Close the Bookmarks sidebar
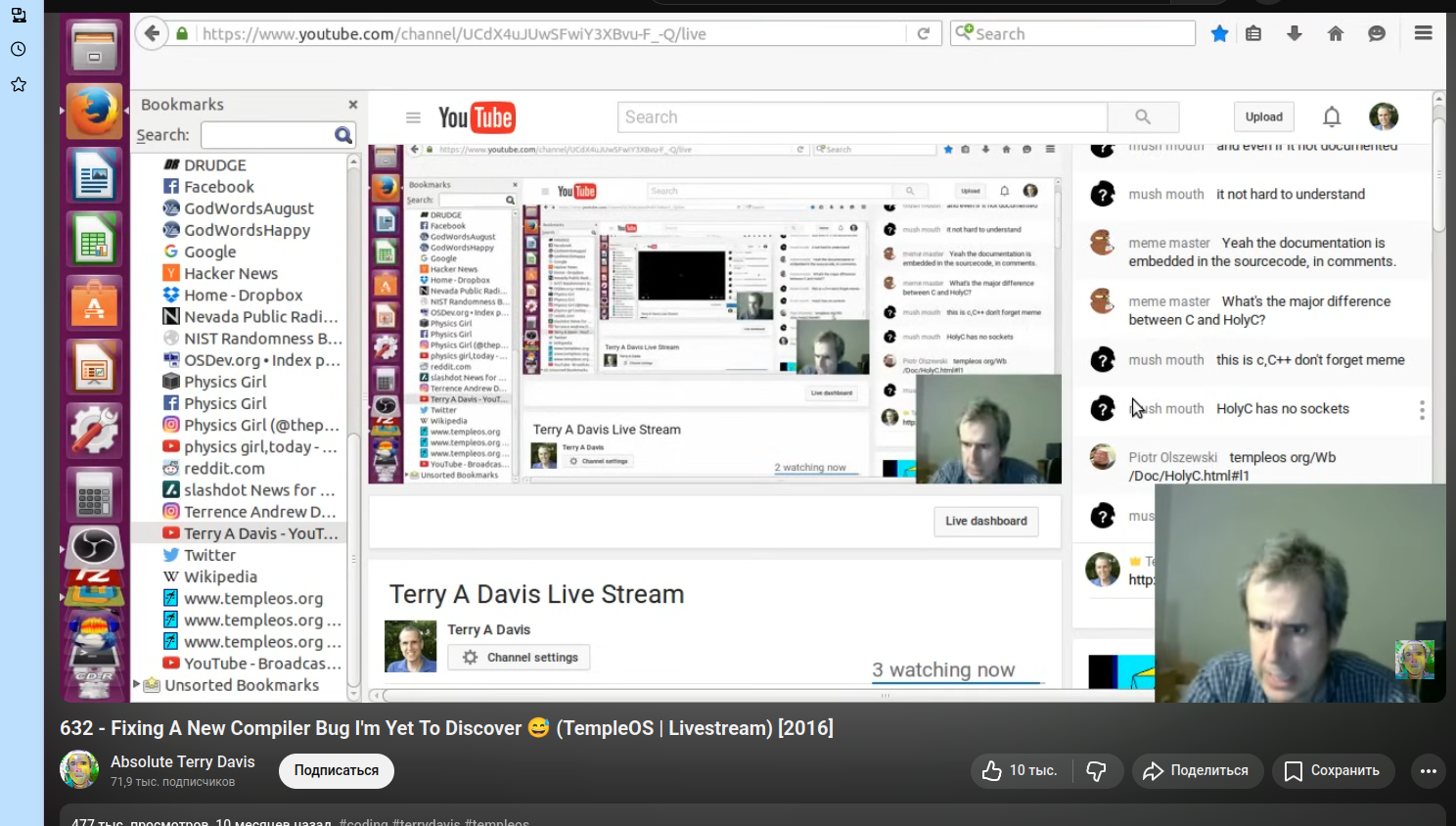This screenshot has width=1456, height=826. pos(353,105)
